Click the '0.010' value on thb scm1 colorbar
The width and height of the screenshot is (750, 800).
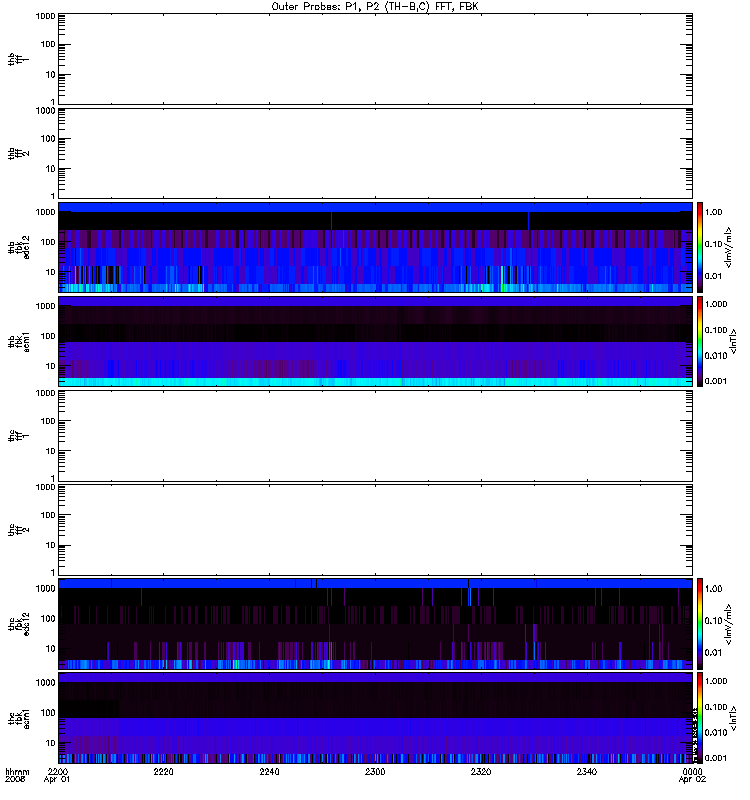[x=716, y=356]
